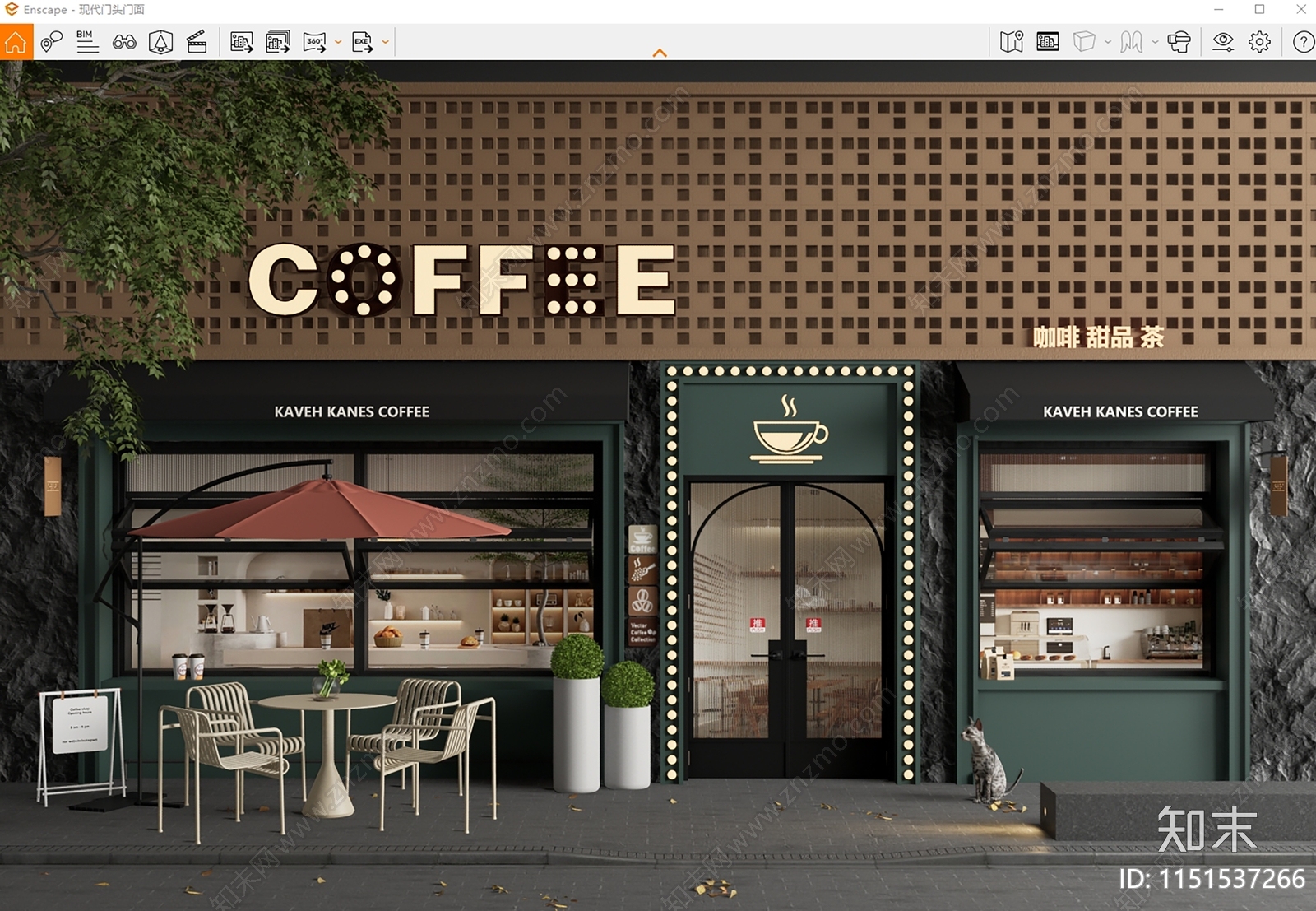
Task: Open the Video Editor clapperboard
Action: [x=197, y=42]
